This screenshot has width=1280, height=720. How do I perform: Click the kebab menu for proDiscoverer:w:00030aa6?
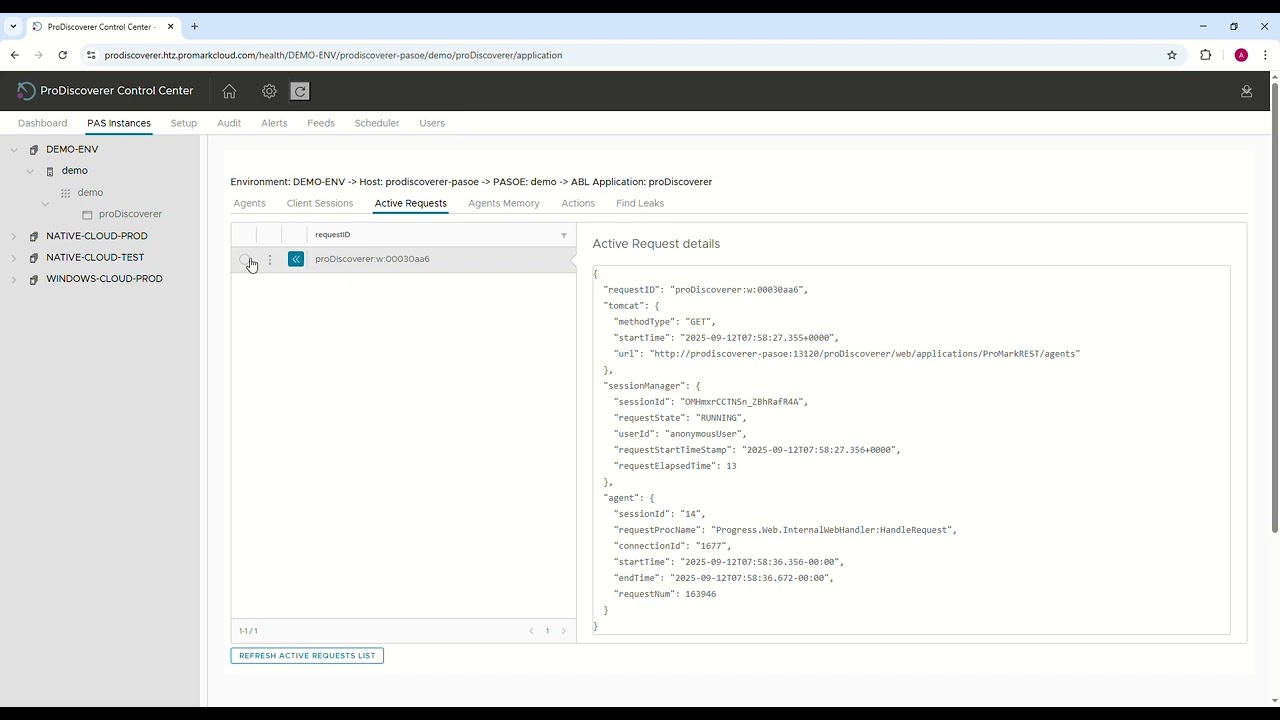pos(269,259)
